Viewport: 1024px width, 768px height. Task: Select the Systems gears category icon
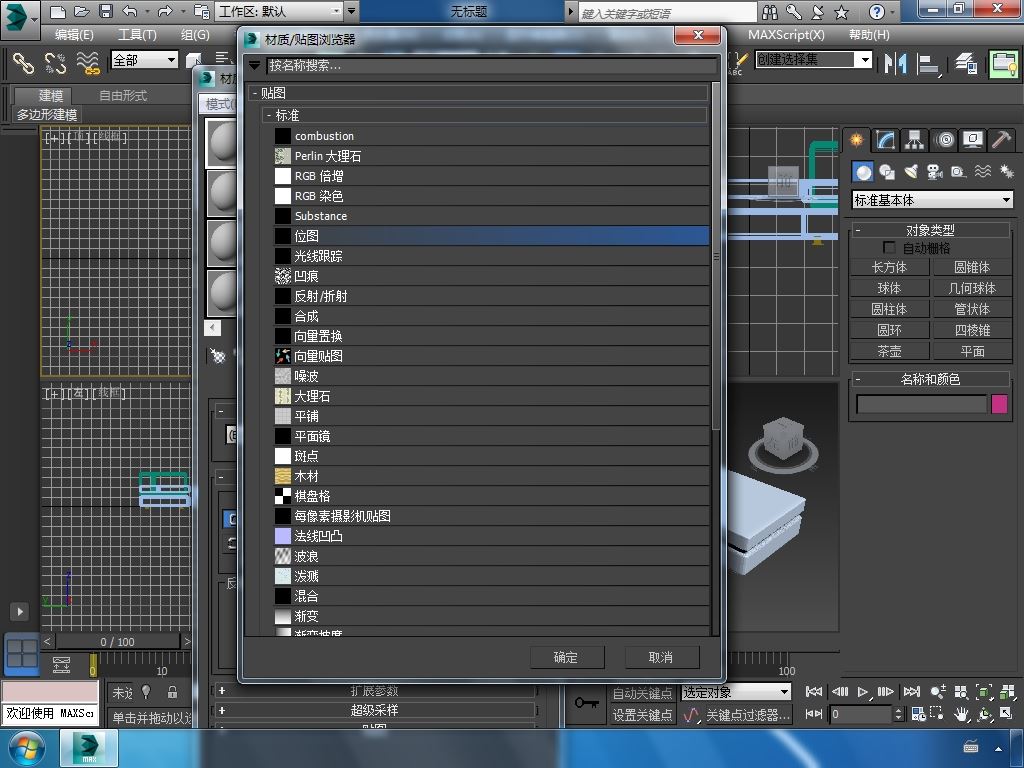coord(1006,172)
